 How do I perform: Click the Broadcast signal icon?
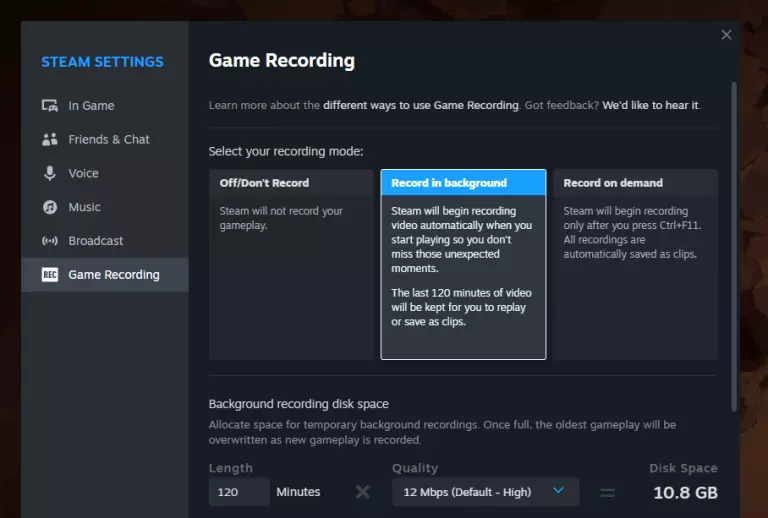49,241
